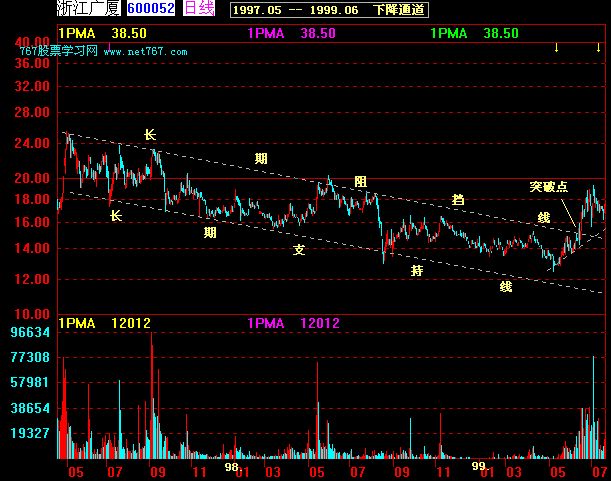The image size is (611, 481).
Task: Click the 12.00 price axis label
Action: [32, 279]
